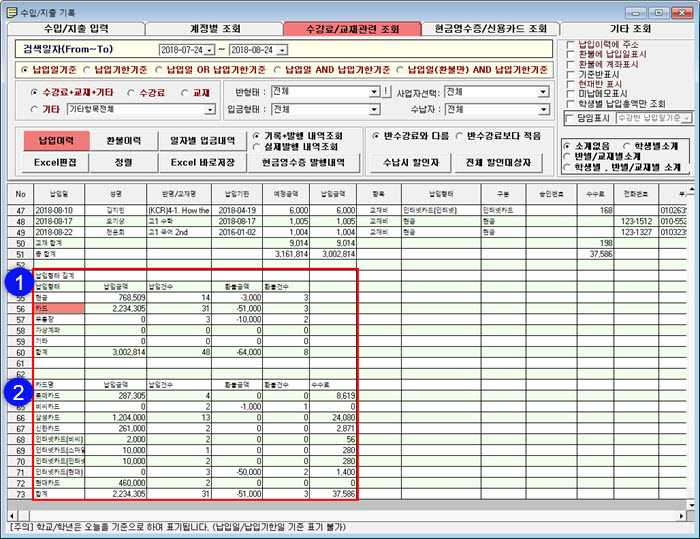
Task: Click the 현금영수증 발행내역 button
Action: [x=303, y=161]
